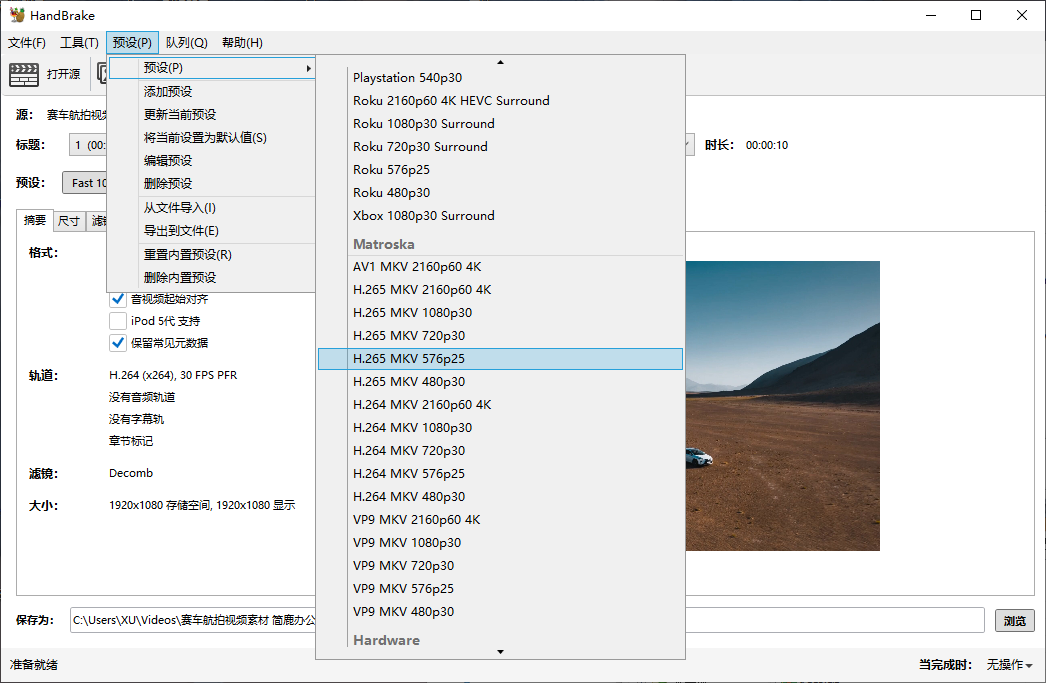Toggle the 音视频起始对齐 checkbox

point(118,299)
